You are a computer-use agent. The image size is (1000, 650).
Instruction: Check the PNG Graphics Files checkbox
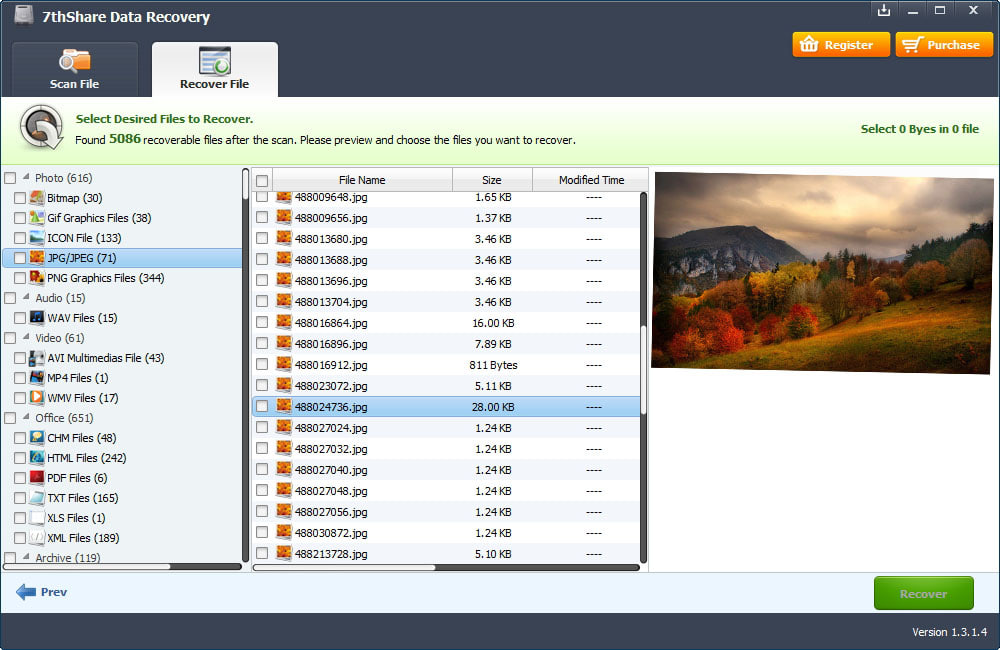pos(20,278)
